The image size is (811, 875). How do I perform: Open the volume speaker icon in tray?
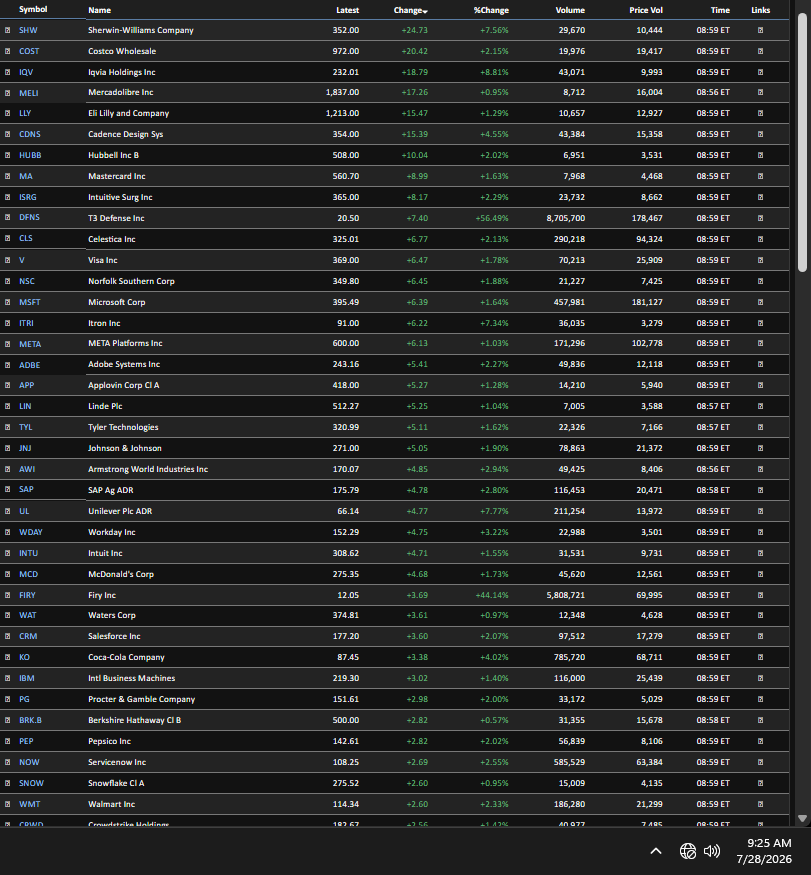pyautogui.click(x=712, y=851)
